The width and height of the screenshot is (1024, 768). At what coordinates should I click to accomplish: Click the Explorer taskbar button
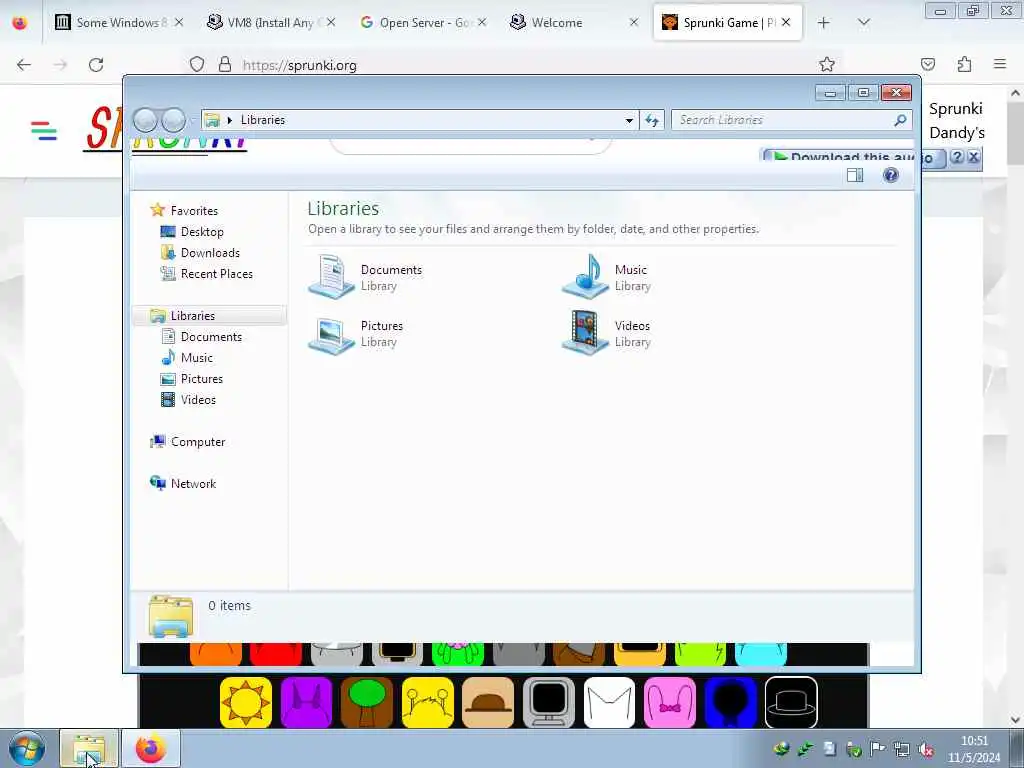[89, 749]
